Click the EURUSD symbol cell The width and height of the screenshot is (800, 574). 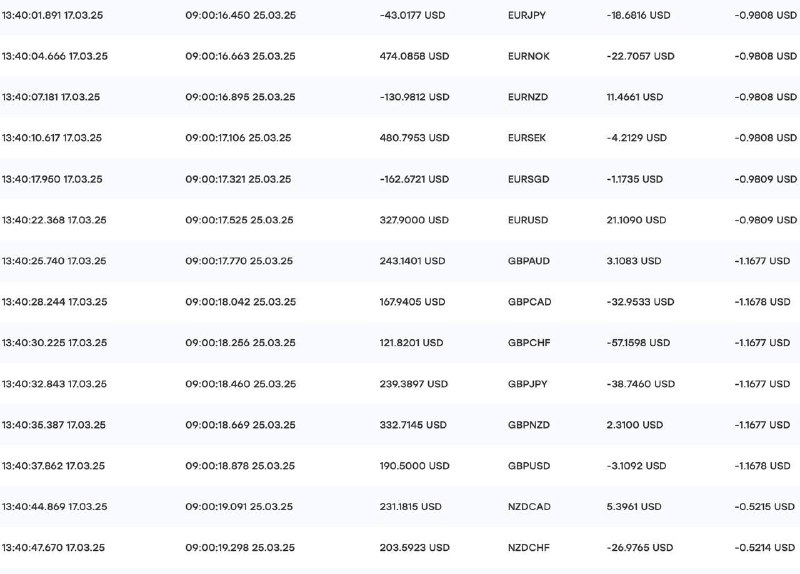click(x=528, y=220)
